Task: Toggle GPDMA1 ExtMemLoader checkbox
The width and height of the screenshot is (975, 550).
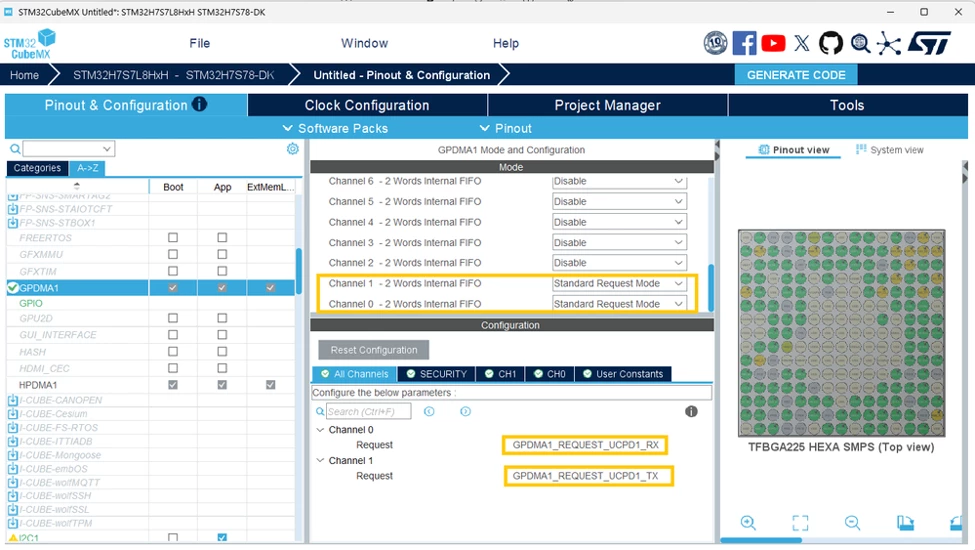Action: click(270, 288)
